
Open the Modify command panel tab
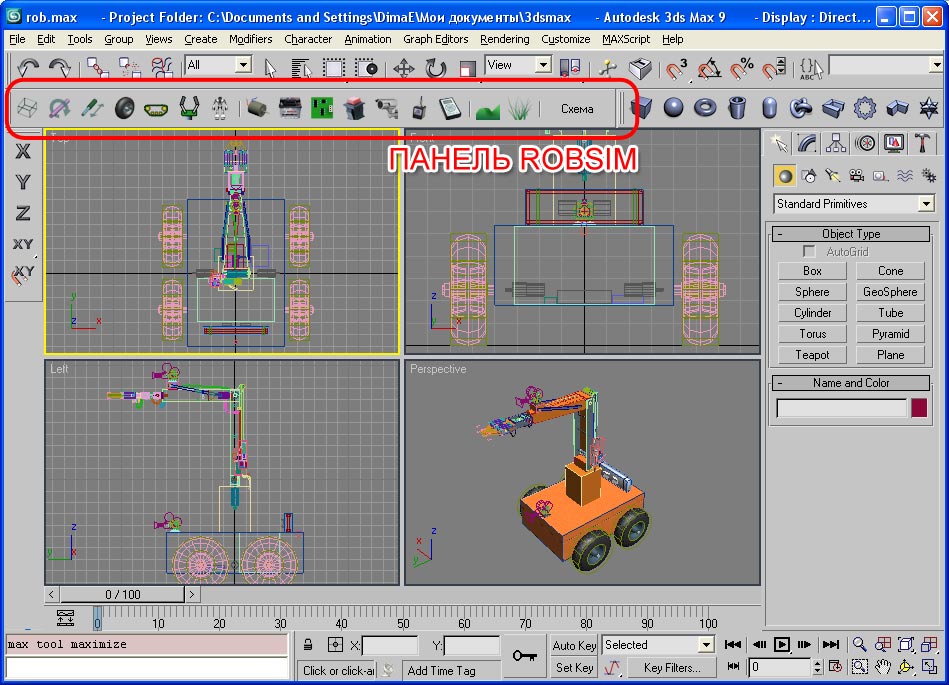(807, 143)
